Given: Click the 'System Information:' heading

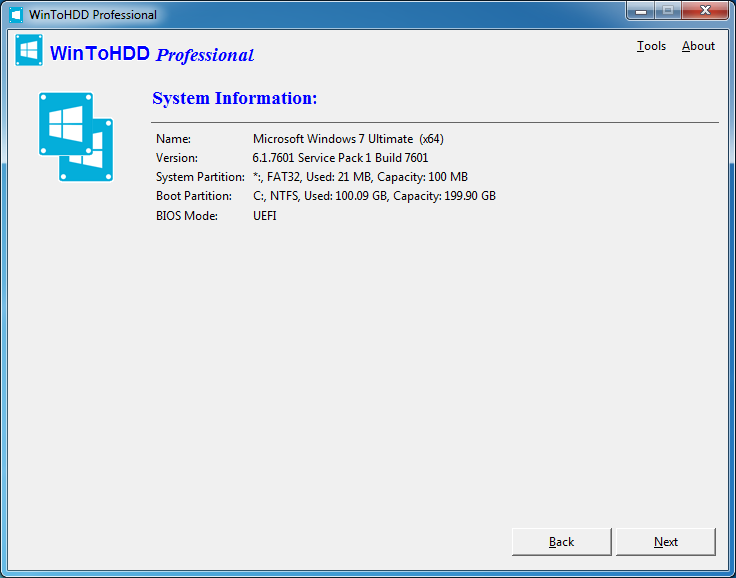Looking at the screenshot, I should point(235,99).
